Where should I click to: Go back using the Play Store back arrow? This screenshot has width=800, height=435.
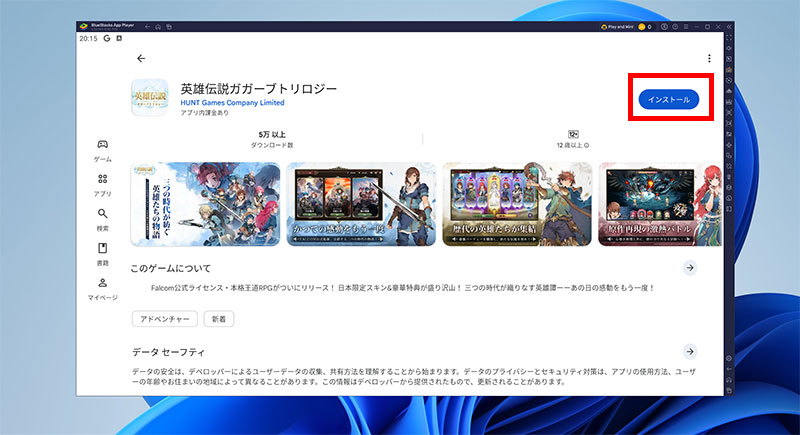[x=141, y=59]
